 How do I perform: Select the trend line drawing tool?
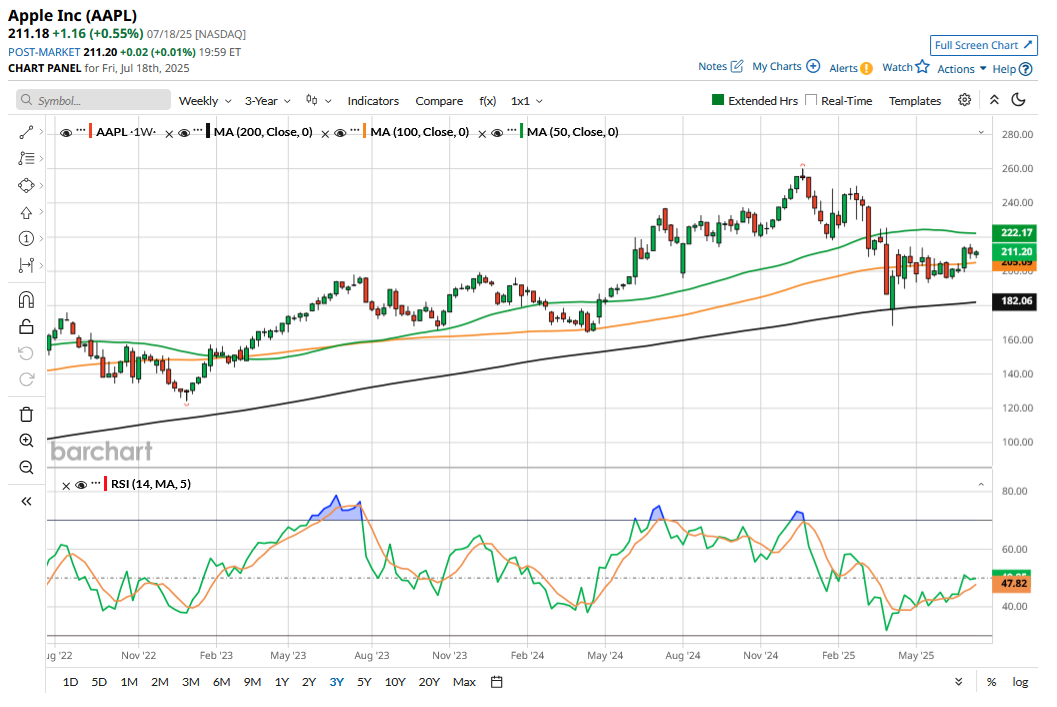point(26,132)
